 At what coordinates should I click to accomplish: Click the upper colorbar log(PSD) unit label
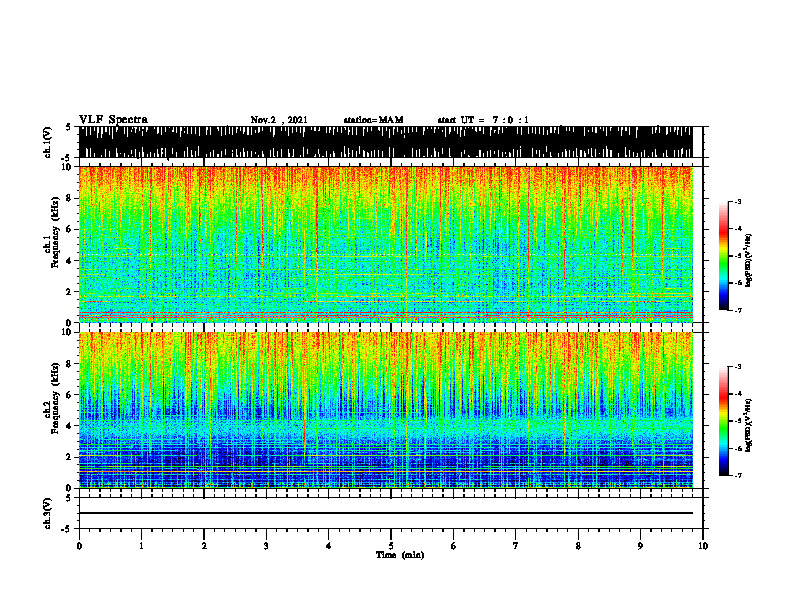[x=749, y=261]
